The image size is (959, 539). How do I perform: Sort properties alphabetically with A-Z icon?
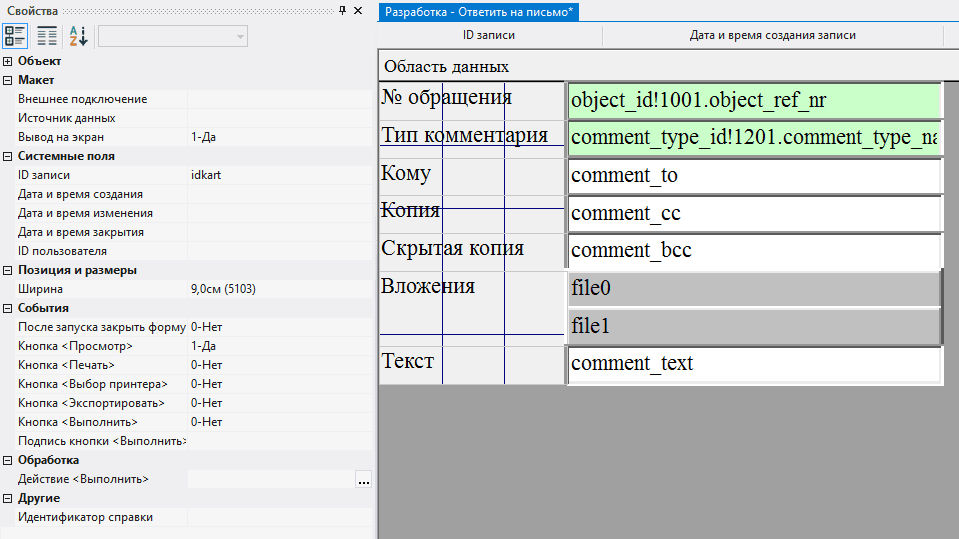coord(78,37)
